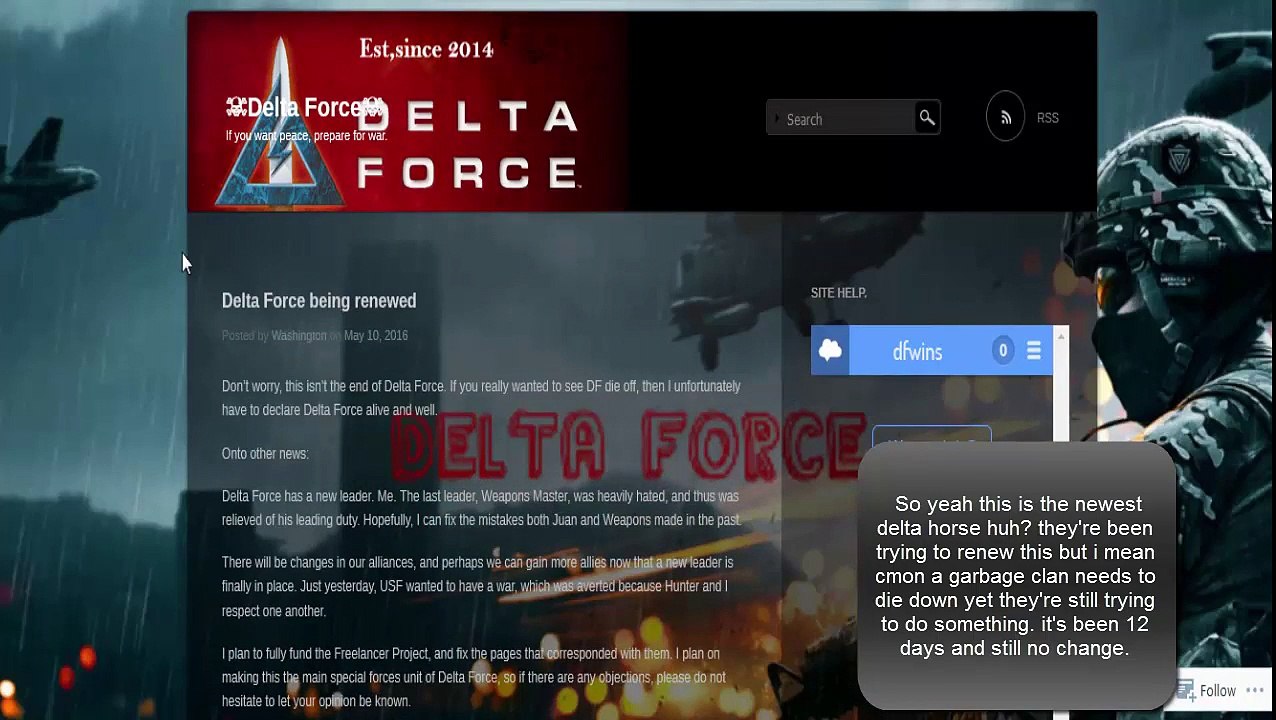1276x720 pixels.
Task: Click the cloud icon in dfwins widget
Action: point(830,350)
